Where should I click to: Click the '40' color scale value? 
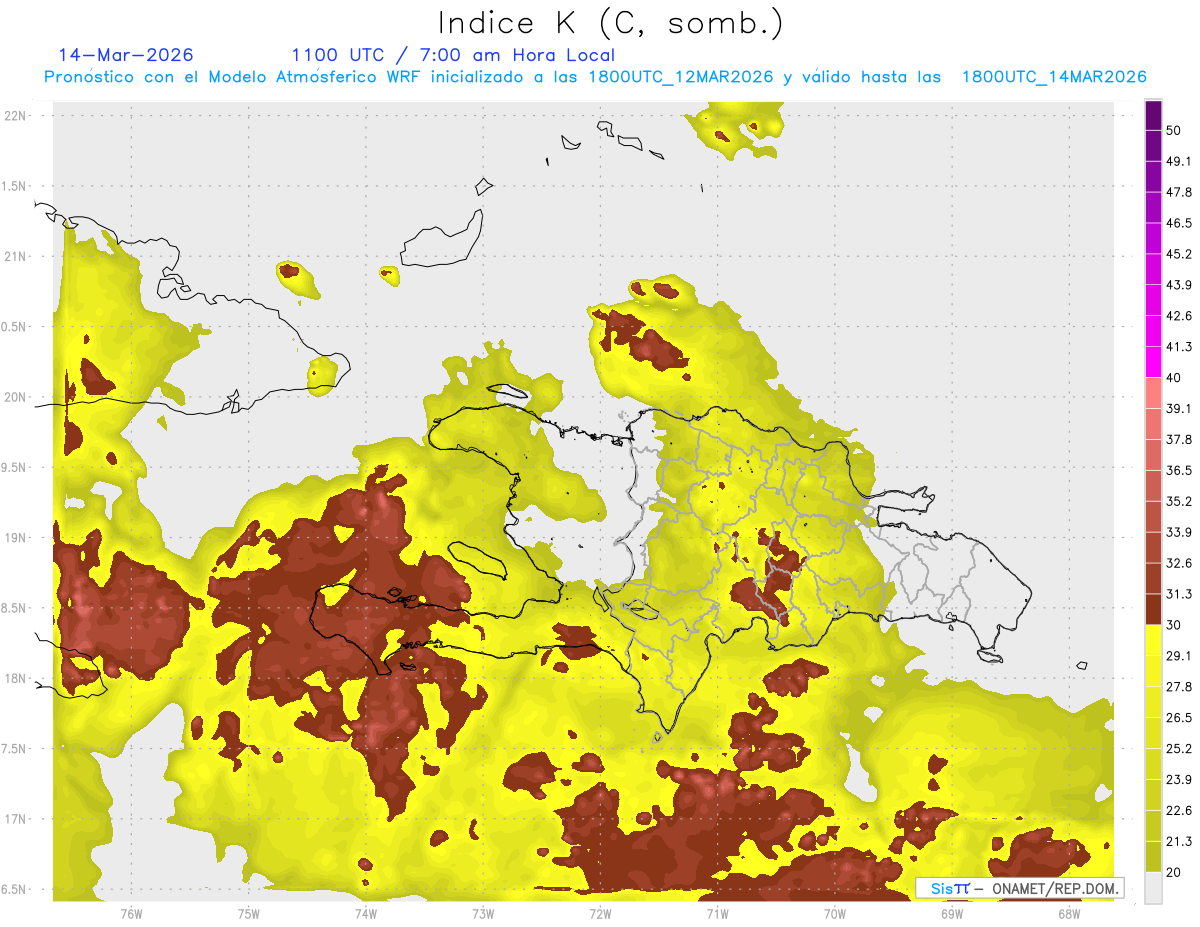(x=1174, y=378)
